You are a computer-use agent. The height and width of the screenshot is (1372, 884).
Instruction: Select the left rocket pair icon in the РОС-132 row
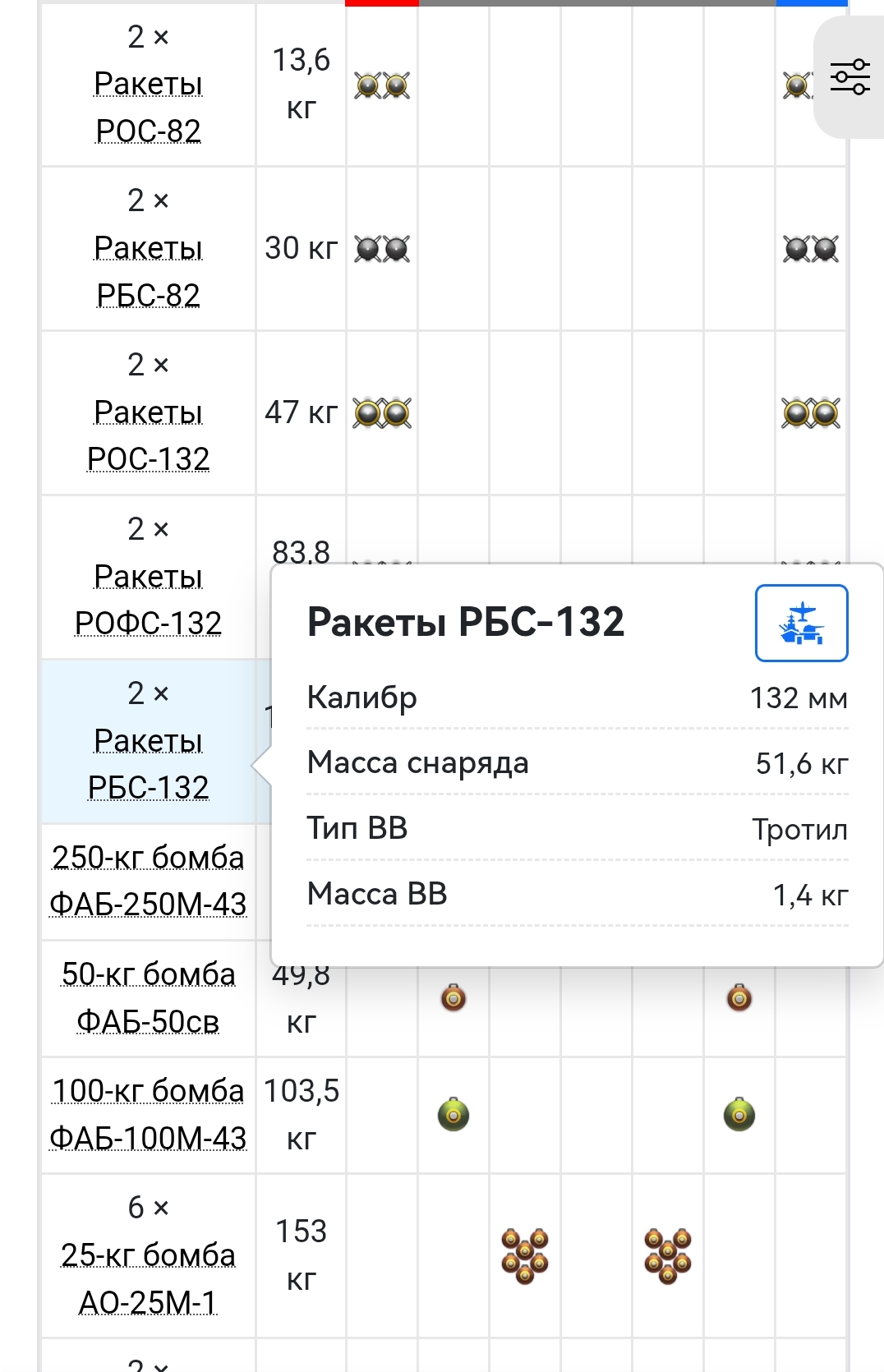click(x=382, y=413)
